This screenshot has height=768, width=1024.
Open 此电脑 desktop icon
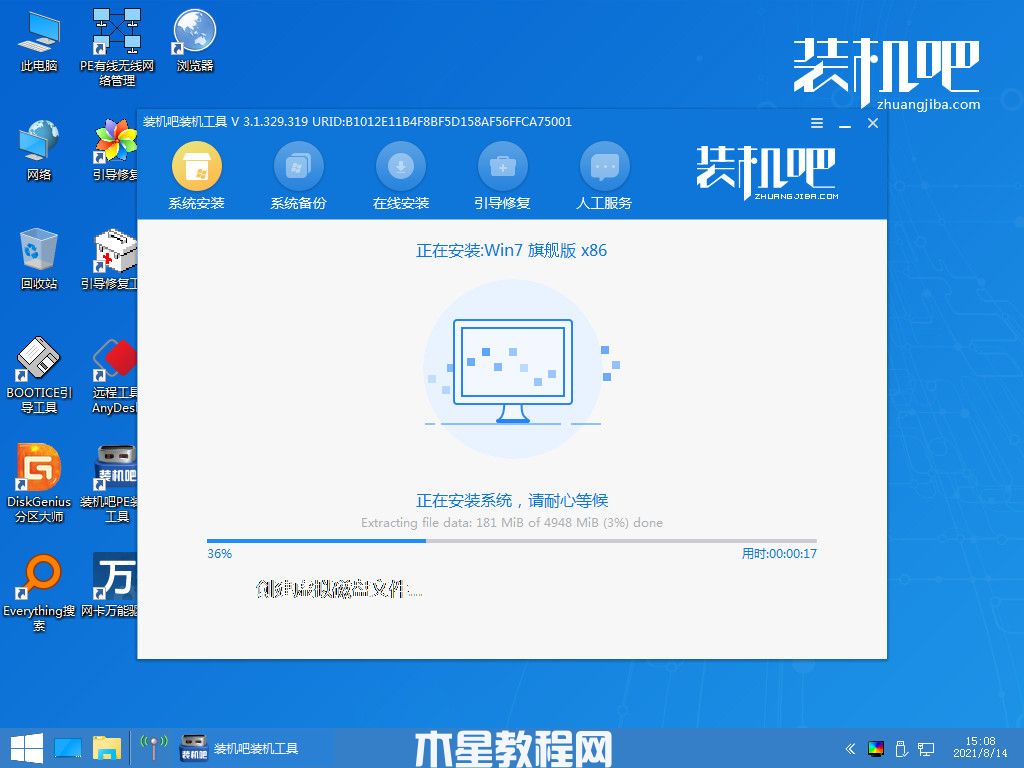39,41
